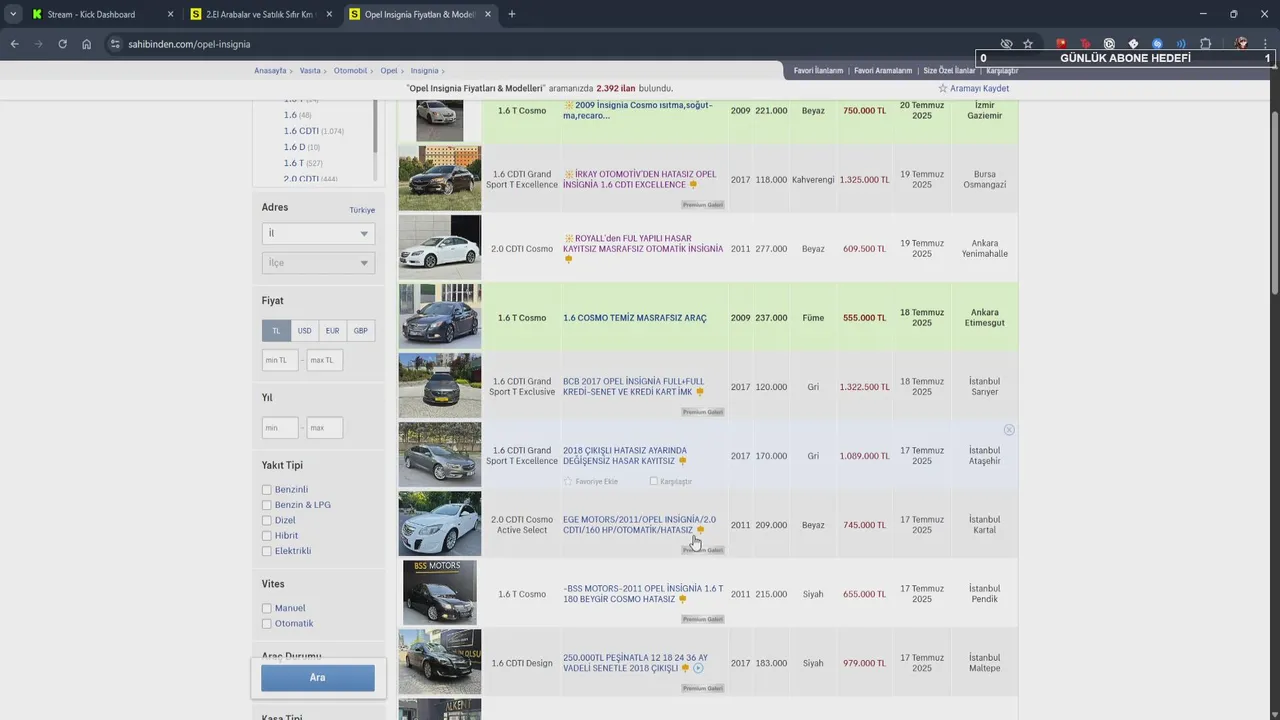Open Favori İlanlarım link
This screenshot has height=720, width=1280.
click(818, 71)
